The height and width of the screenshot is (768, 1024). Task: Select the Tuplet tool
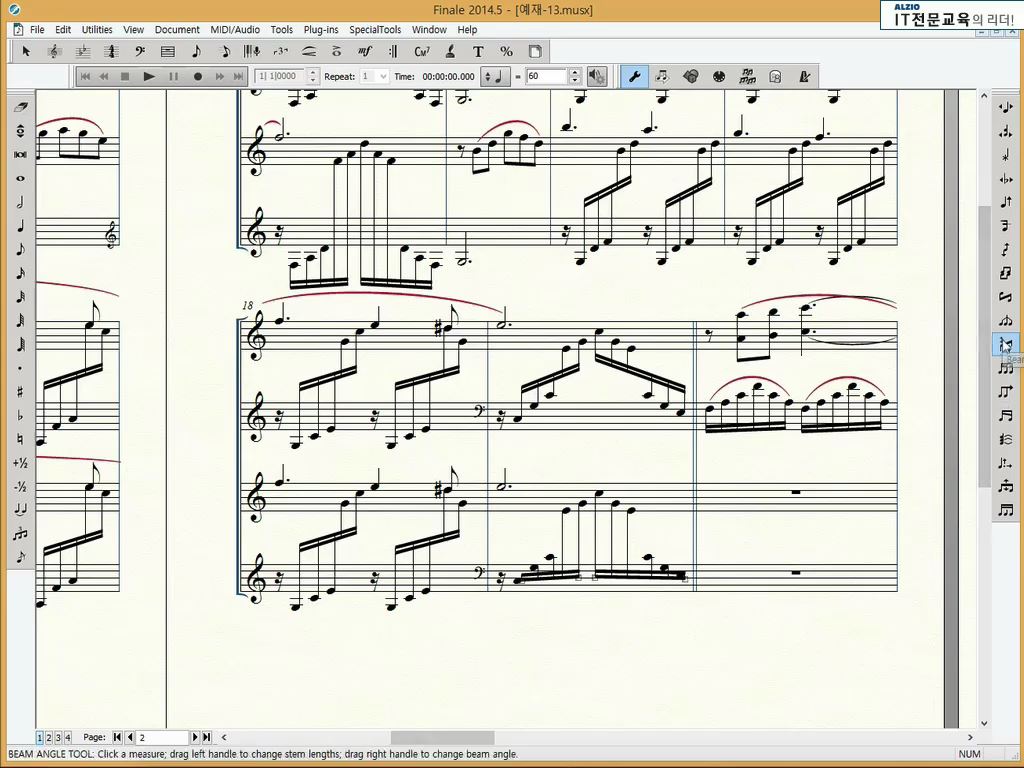(x=280, y=52)
